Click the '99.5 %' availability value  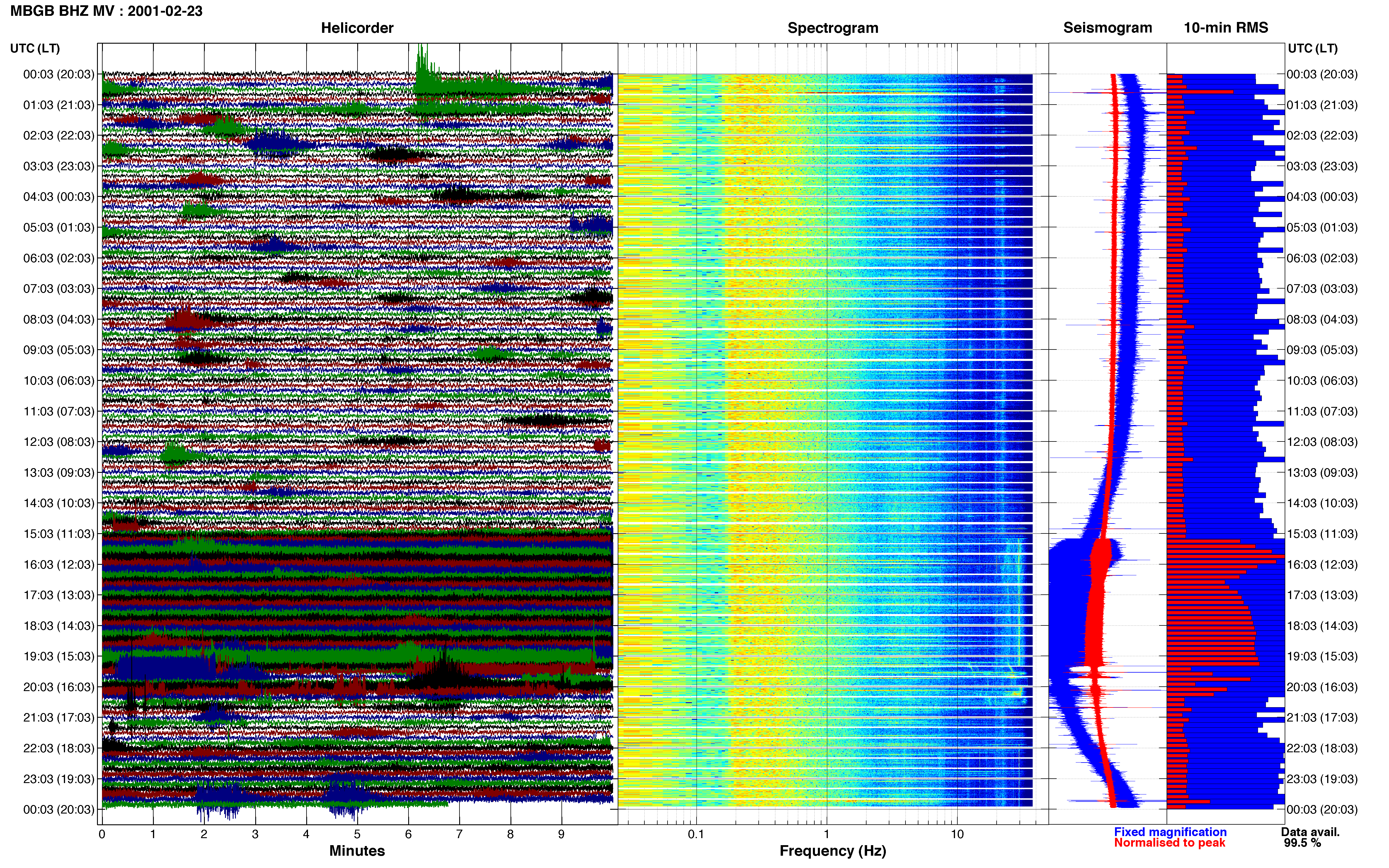[1302, 843]
